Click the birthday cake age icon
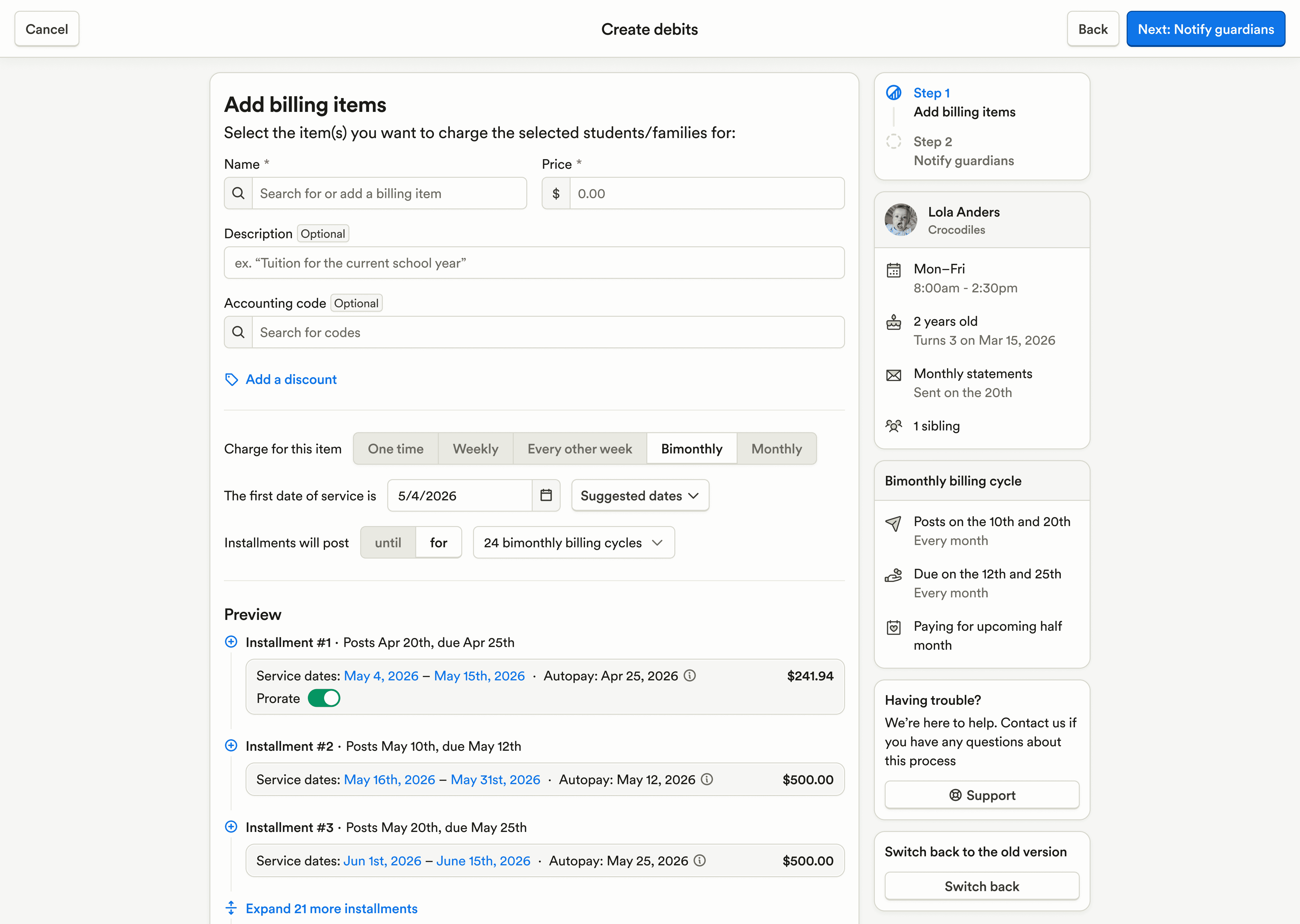1300x924 pixels. point(894,322)
